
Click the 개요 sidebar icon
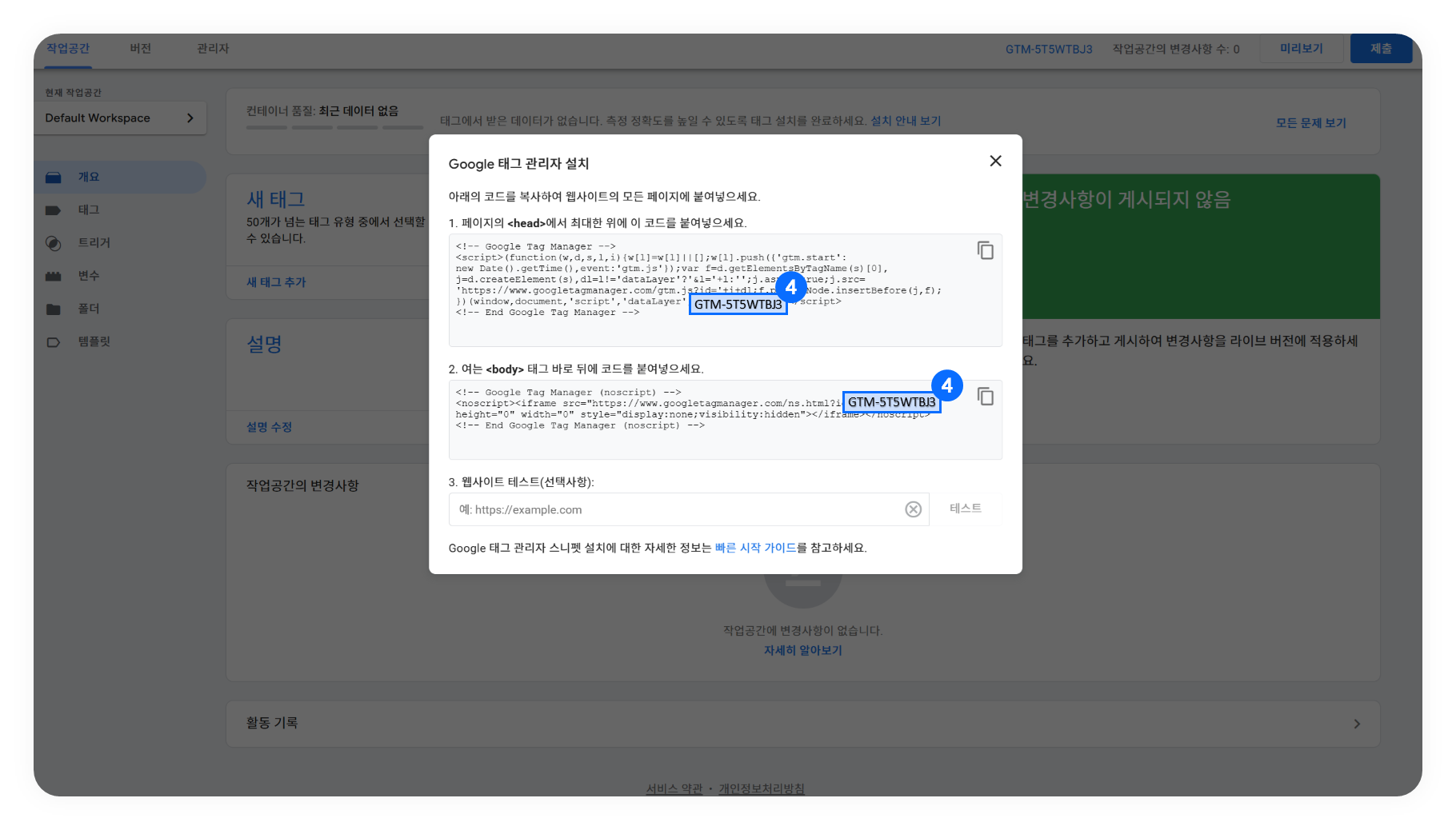point(54,178)
